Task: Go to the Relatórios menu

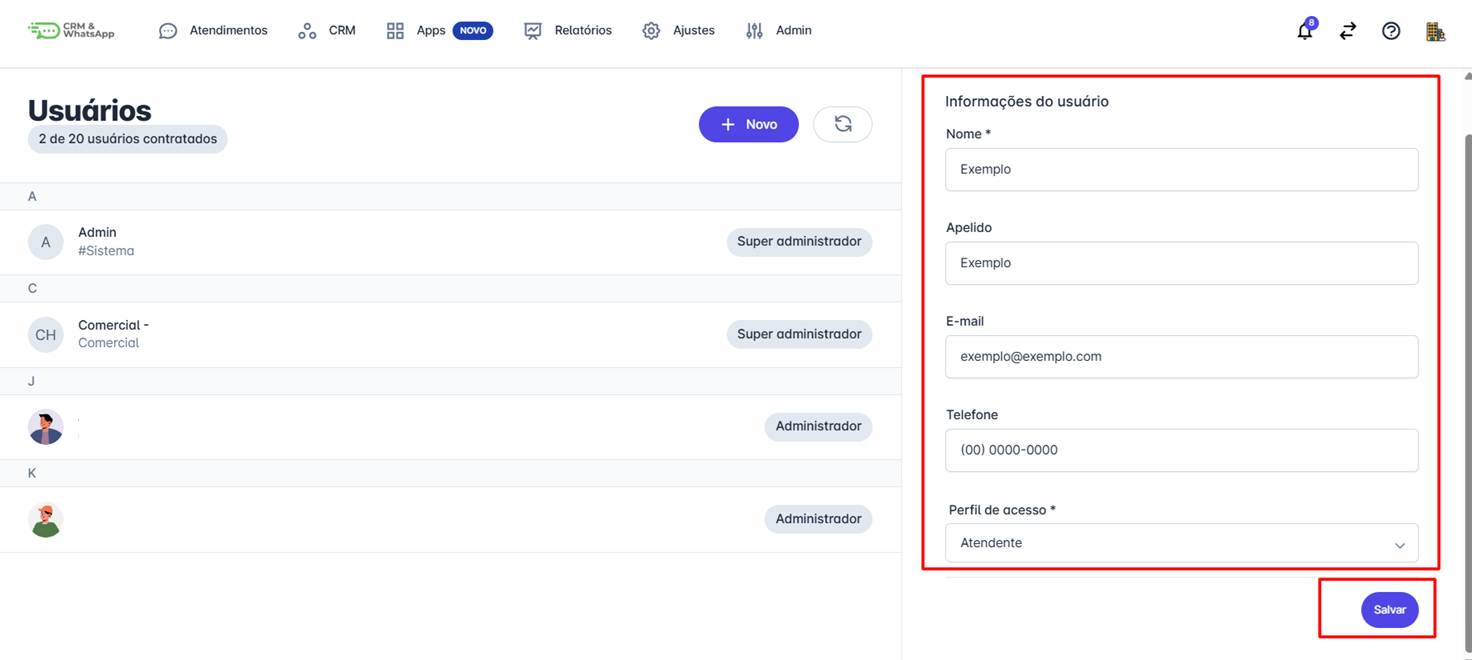Action: pyautogui.click(x=568, y=31)
